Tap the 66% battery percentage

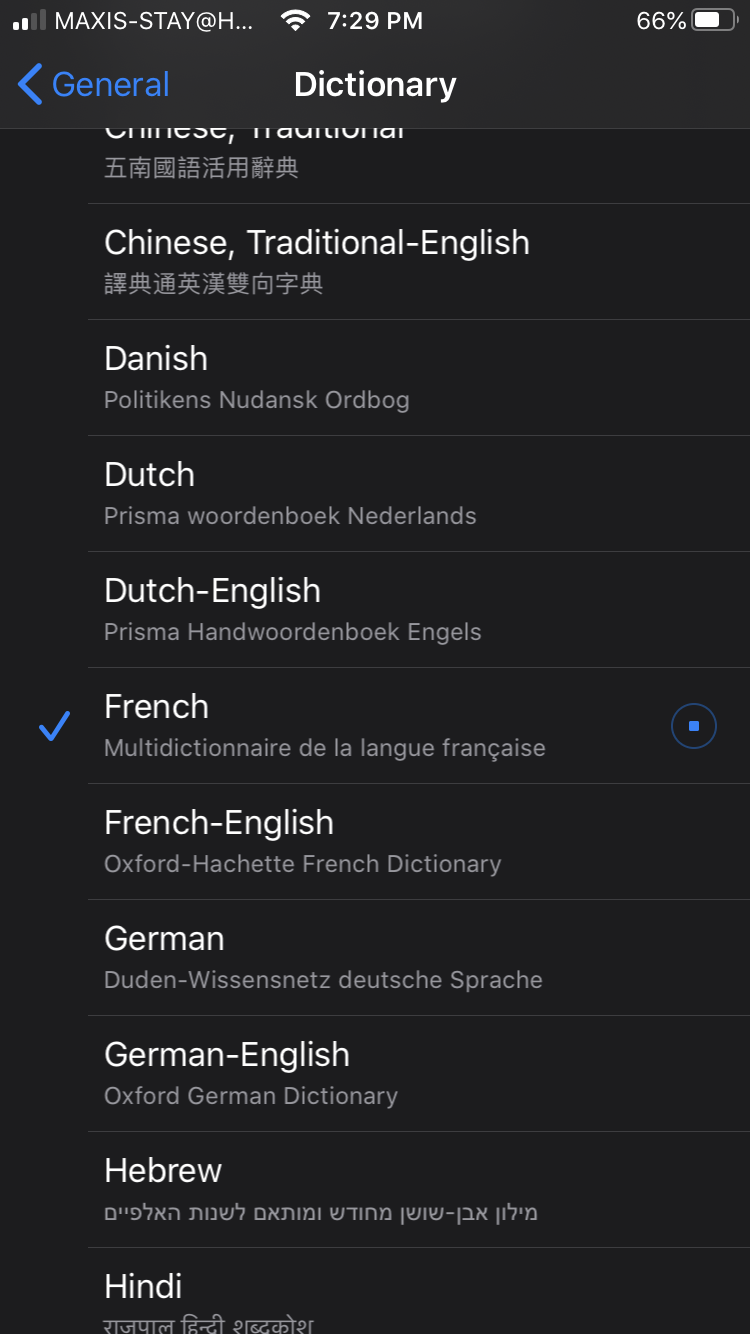click(661, 21)
